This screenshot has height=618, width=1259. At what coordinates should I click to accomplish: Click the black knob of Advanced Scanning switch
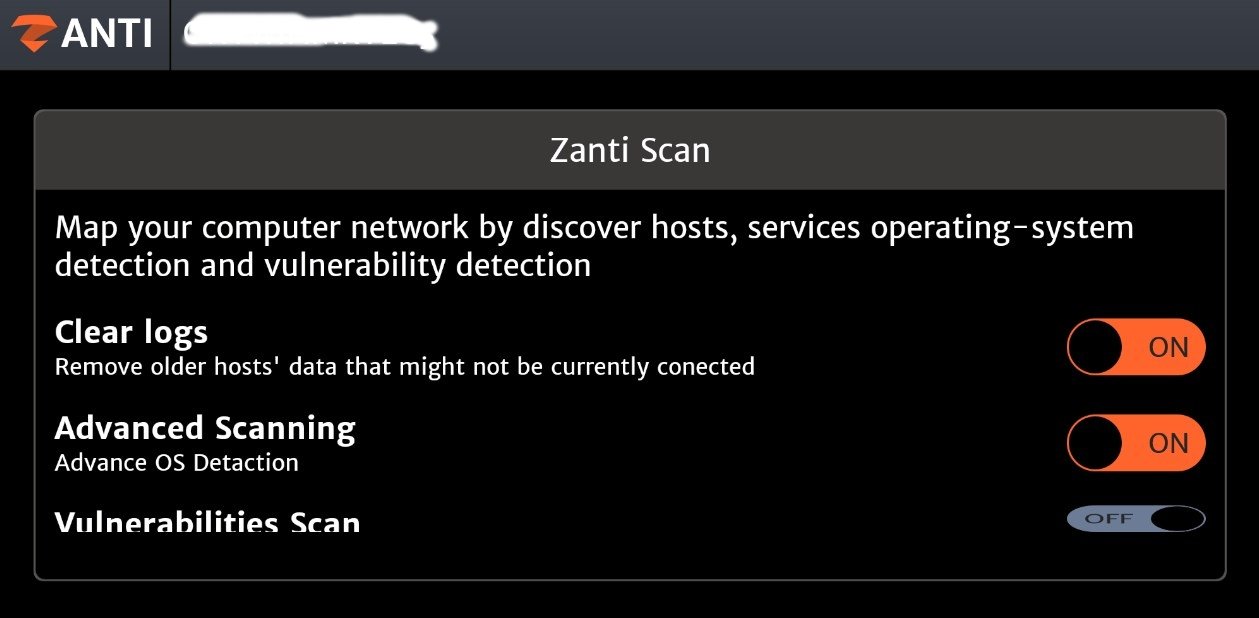(1095, 443)
